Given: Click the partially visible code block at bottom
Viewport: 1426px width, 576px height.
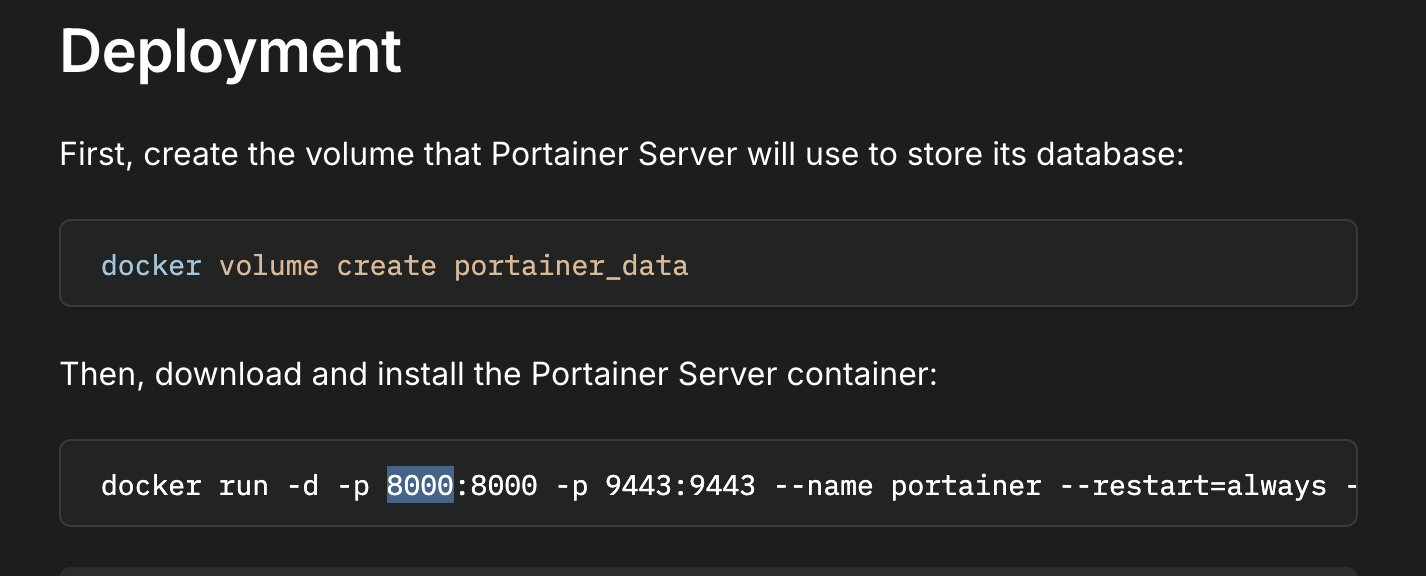Looking at the screenshot, I should tap(708, 570).
